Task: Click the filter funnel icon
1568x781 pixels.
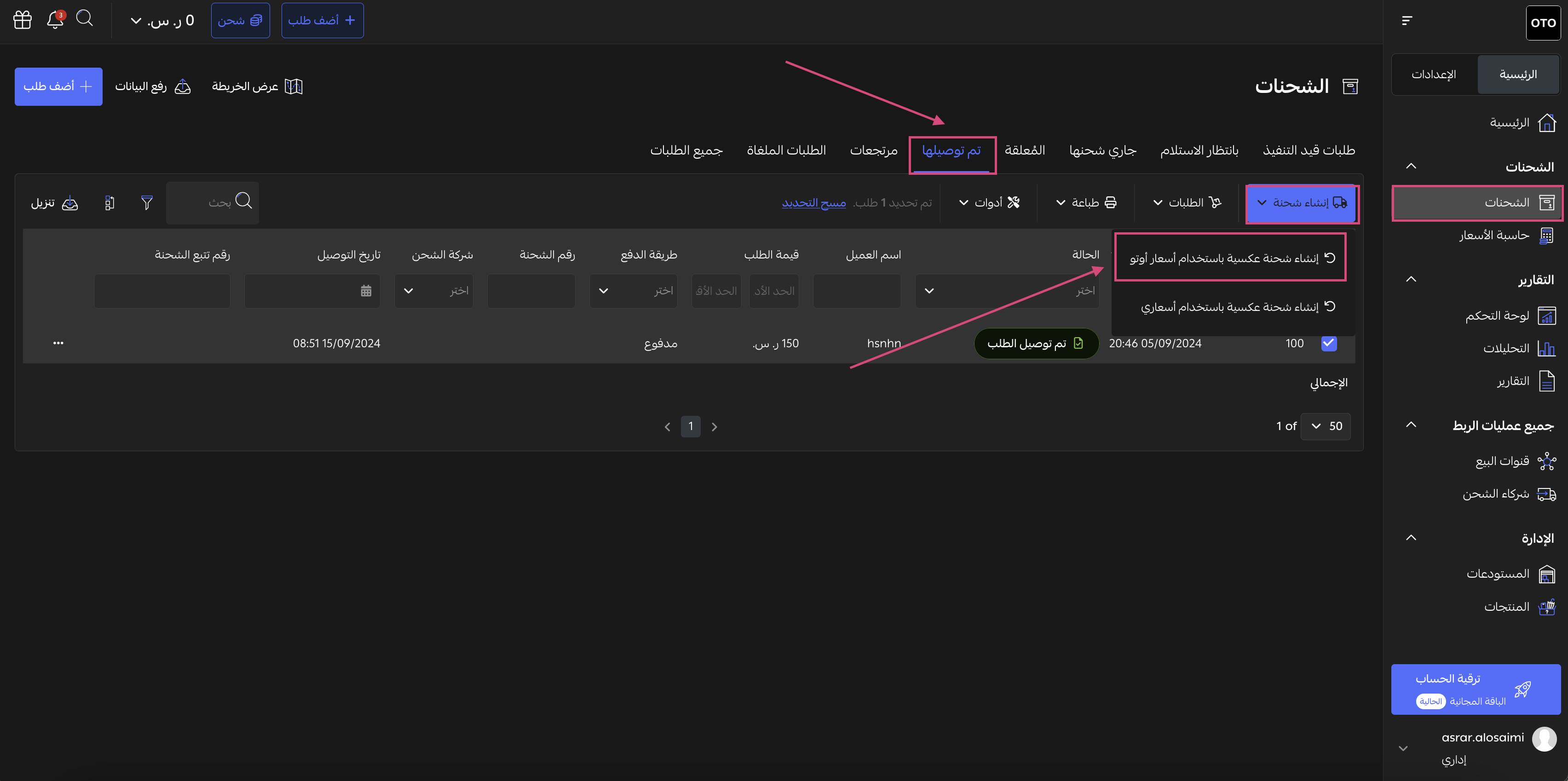Action: point(147,203)
